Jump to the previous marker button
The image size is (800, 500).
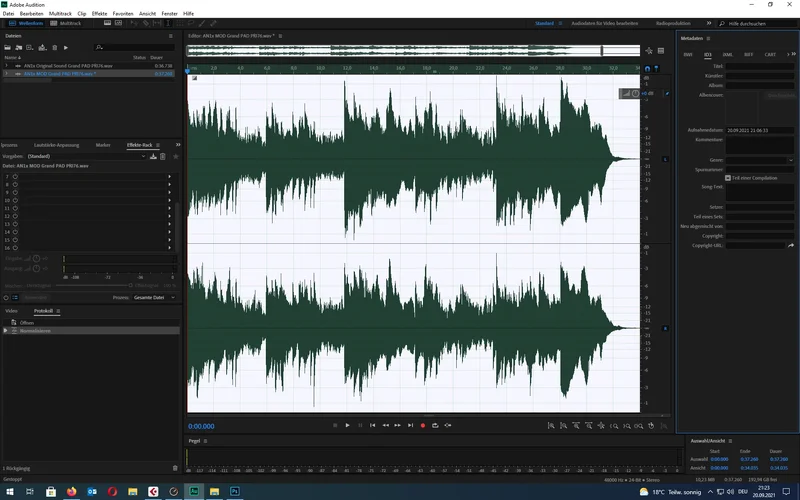[372, 425]
